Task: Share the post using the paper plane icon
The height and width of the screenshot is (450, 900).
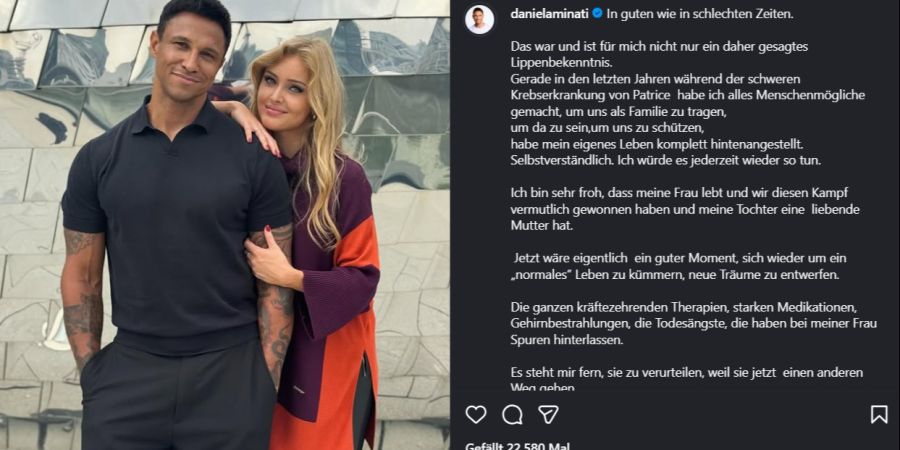Action: [x=548, y=414]
